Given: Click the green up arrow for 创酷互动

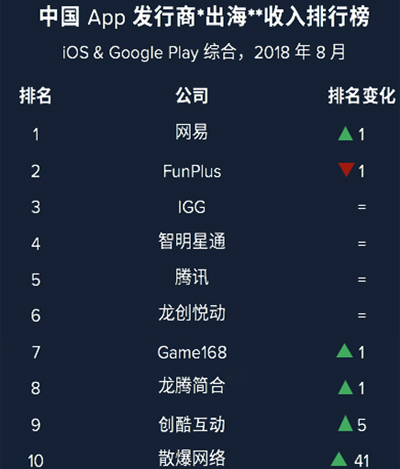Looking at the screenshot, I should coord(345,423).
